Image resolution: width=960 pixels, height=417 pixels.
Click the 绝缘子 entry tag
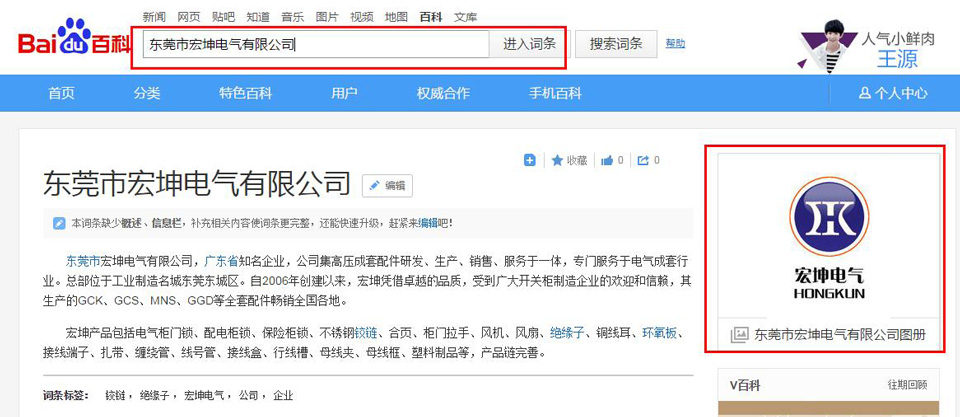pyautogui.click(x=154, y=396)
